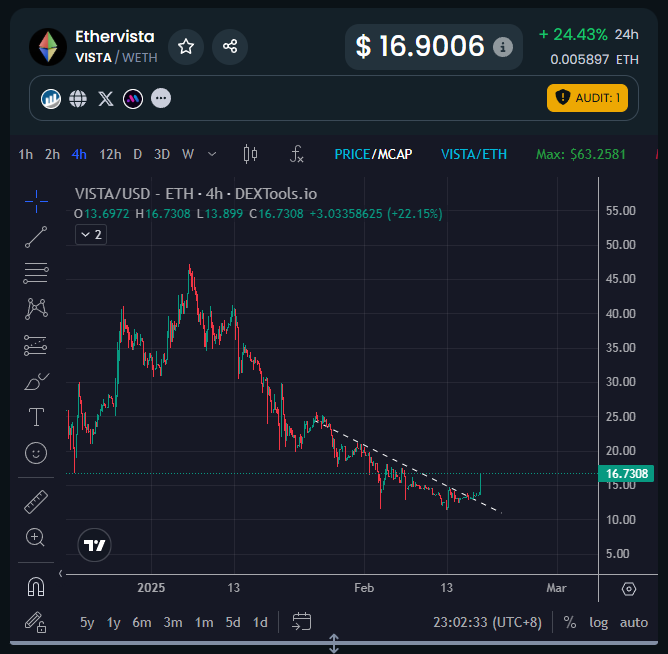The height and width of the screenshot is (654, 668).
Task: Select the horizontal lines Fibonacci tool
Action: [x=36, y=273]
